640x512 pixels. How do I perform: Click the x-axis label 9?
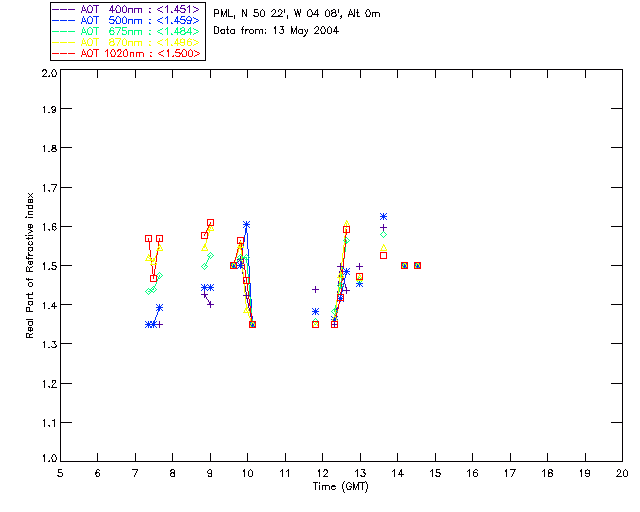[210, 473]
